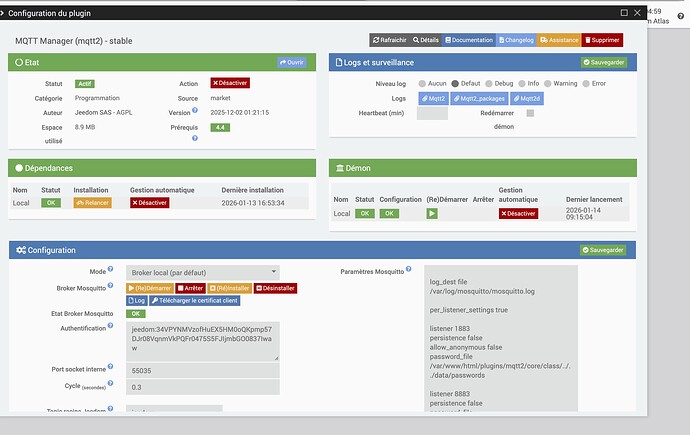Viewport: 690px width, 435px height.
Task: Click the resize grip of Authentification textarea
Action: point(276,358)
